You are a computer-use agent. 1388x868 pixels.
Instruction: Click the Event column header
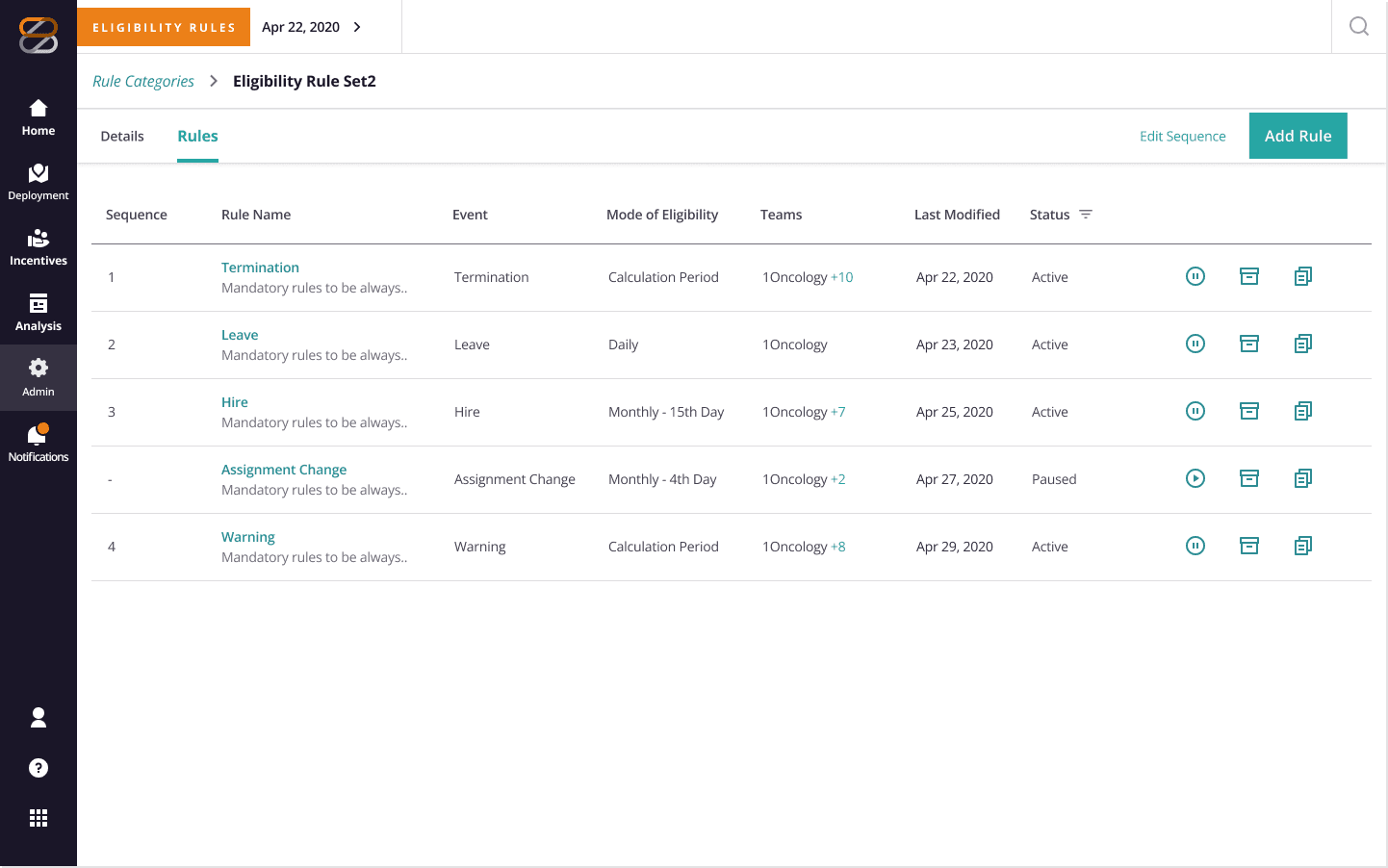coord(470,215)
